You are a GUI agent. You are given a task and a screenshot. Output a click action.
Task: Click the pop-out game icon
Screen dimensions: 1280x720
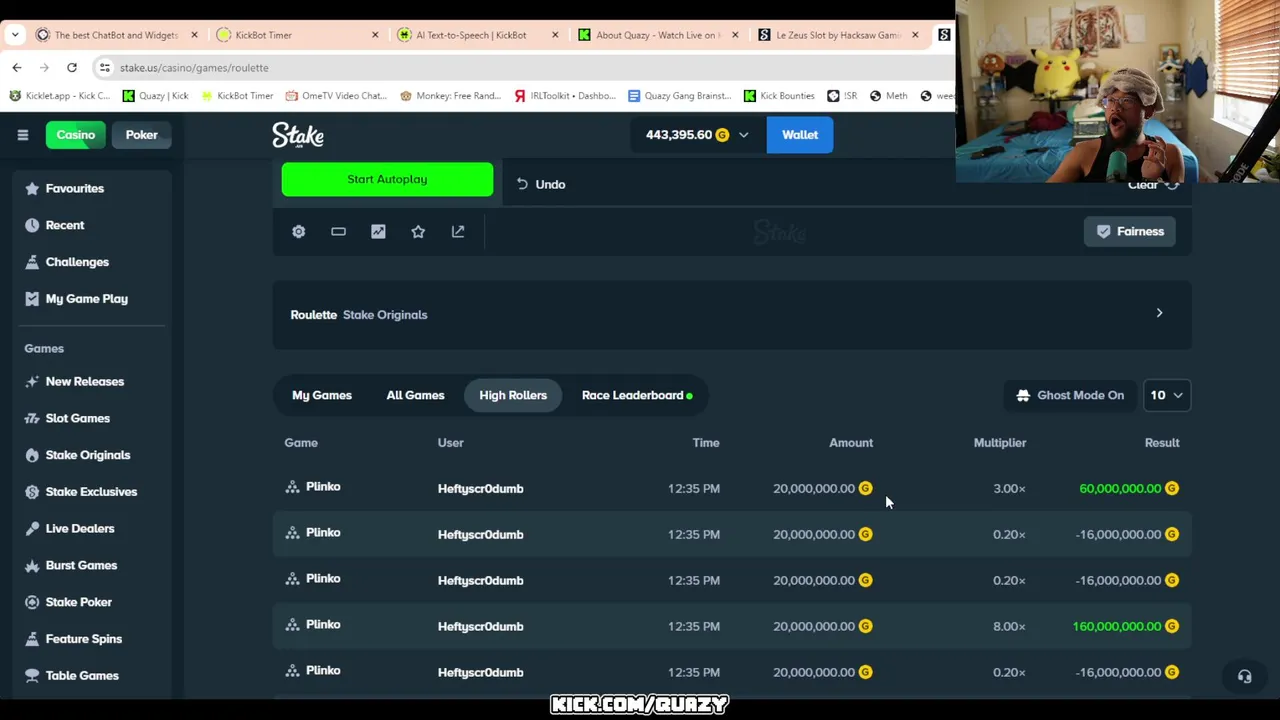pyautogui.click(x=458, y=231)
